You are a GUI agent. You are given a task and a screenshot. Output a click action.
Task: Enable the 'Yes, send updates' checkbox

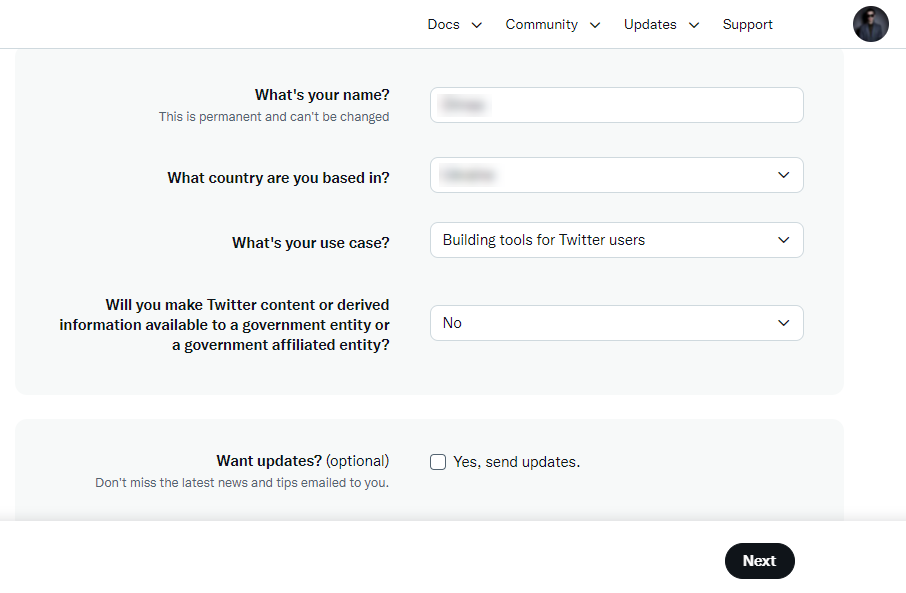point(438,462)
